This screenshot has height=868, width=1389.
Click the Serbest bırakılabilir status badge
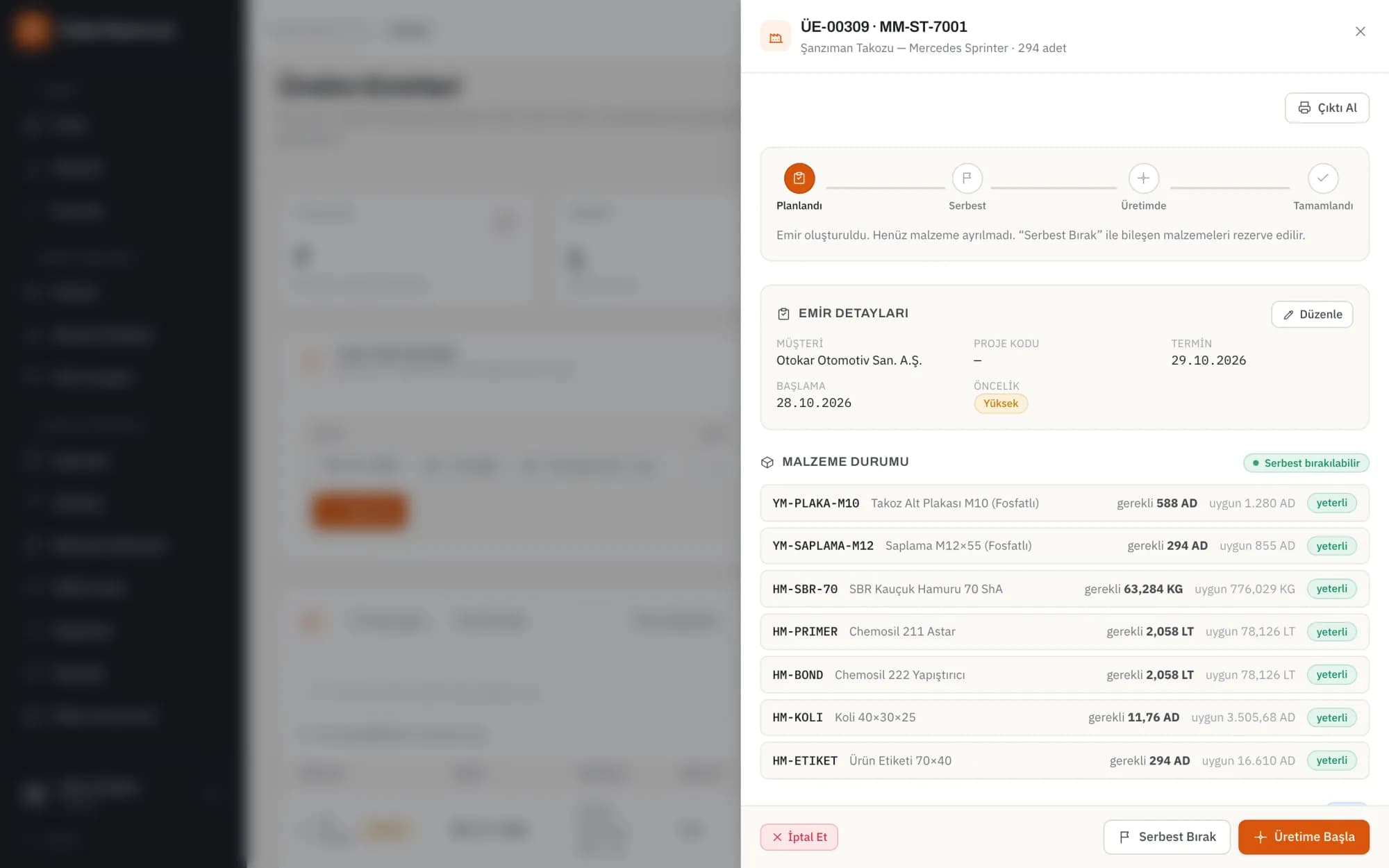point(1306,463)
